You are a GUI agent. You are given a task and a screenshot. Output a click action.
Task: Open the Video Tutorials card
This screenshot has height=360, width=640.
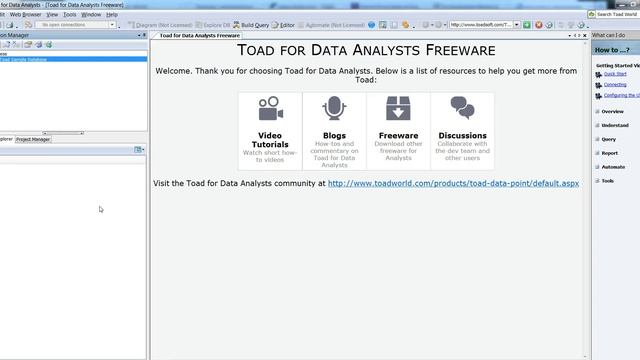270,131
